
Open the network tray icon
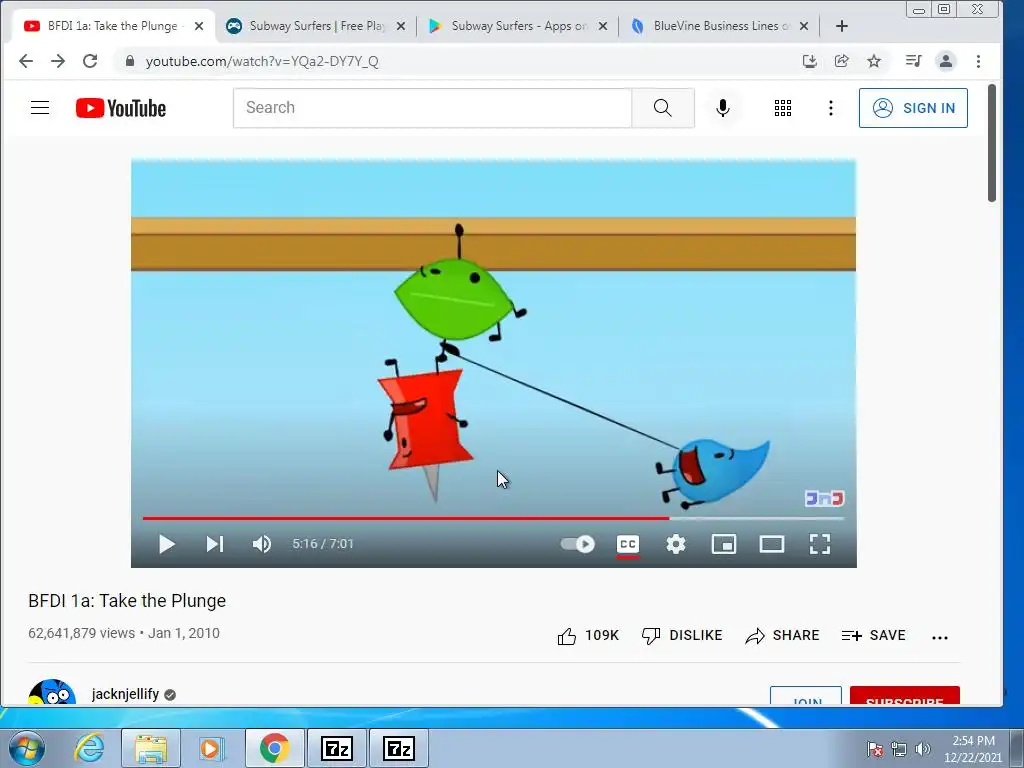(x=899, y=749)
